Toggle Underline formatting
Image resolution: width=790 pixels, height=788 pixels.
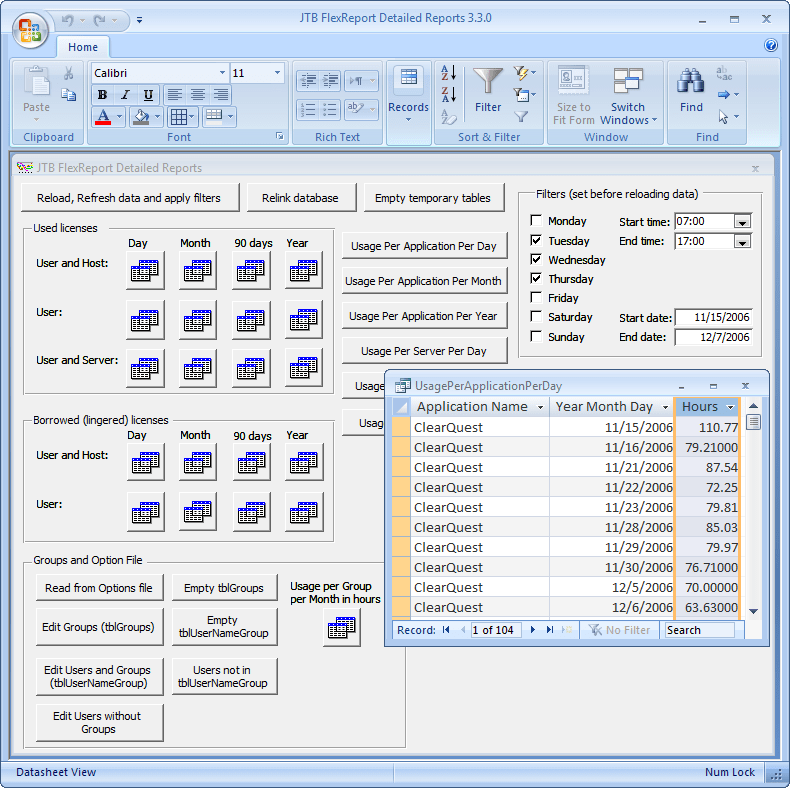[x=148, y=95]
